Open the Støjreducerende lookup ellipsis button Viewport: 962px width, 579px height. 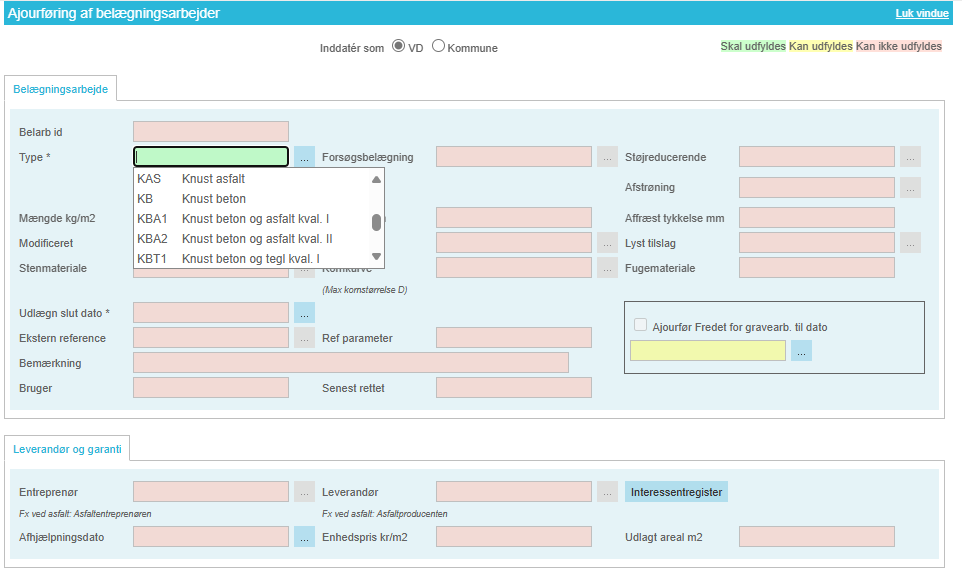(910, 157)
